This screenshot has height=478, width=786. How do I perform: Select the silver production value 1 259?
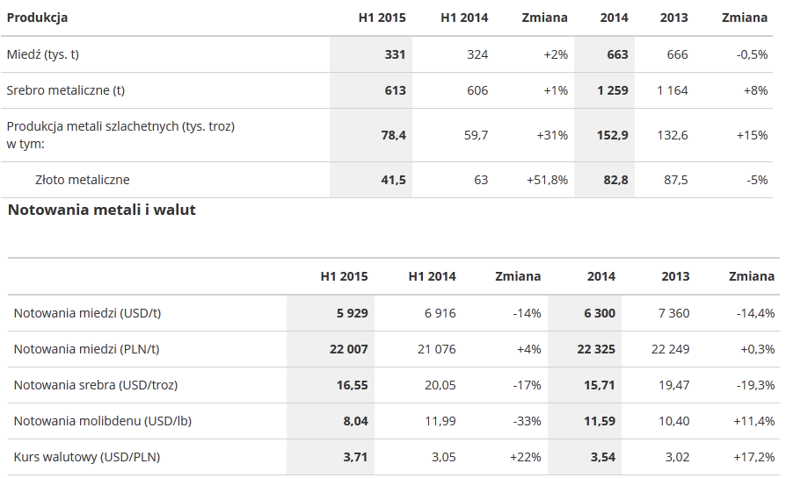[x=610, y=91]
